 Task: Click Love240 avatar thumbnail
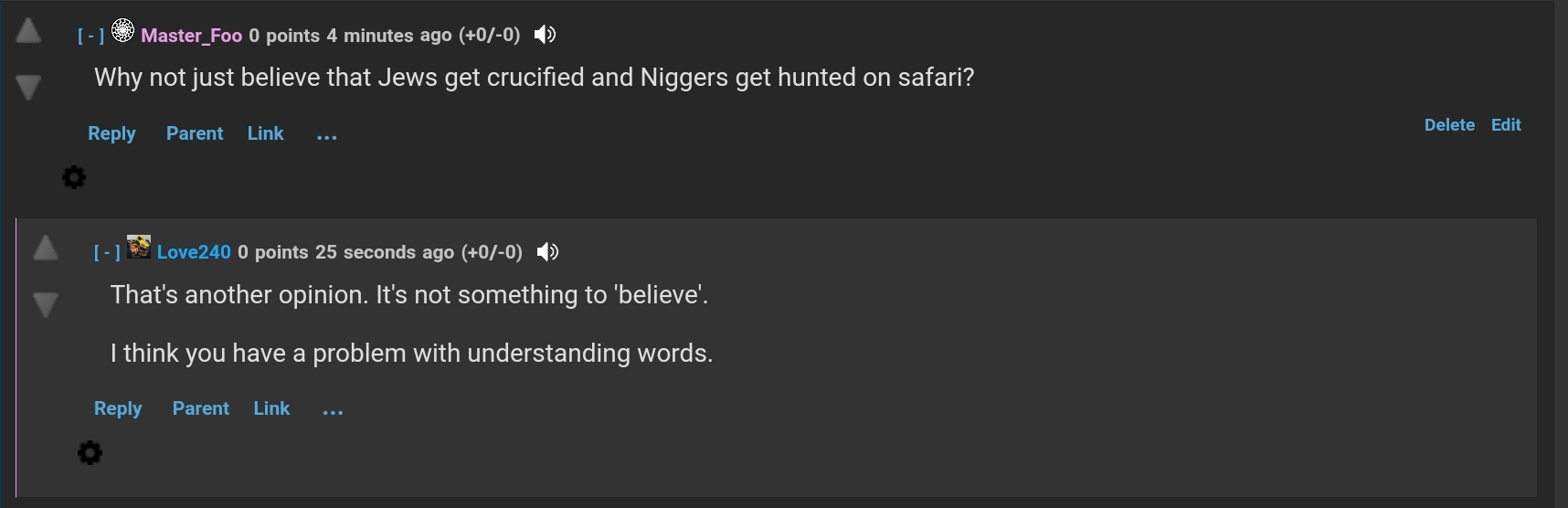(139, 247)
